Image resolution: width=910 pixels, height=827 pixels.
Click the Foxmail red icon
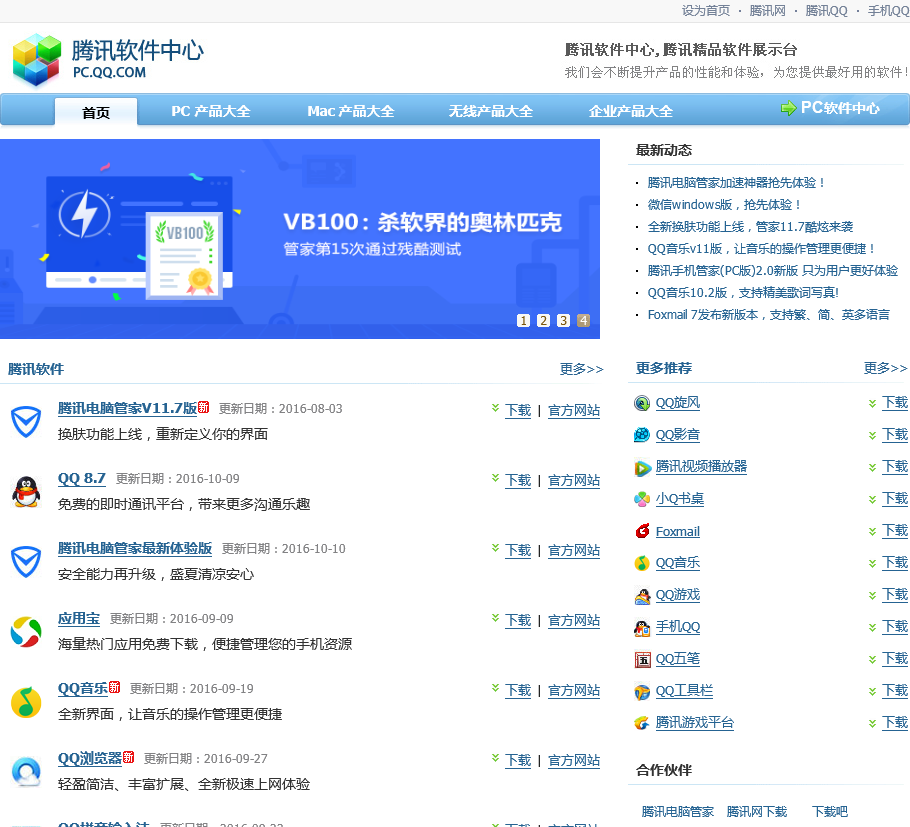click(x=642, y=531)
